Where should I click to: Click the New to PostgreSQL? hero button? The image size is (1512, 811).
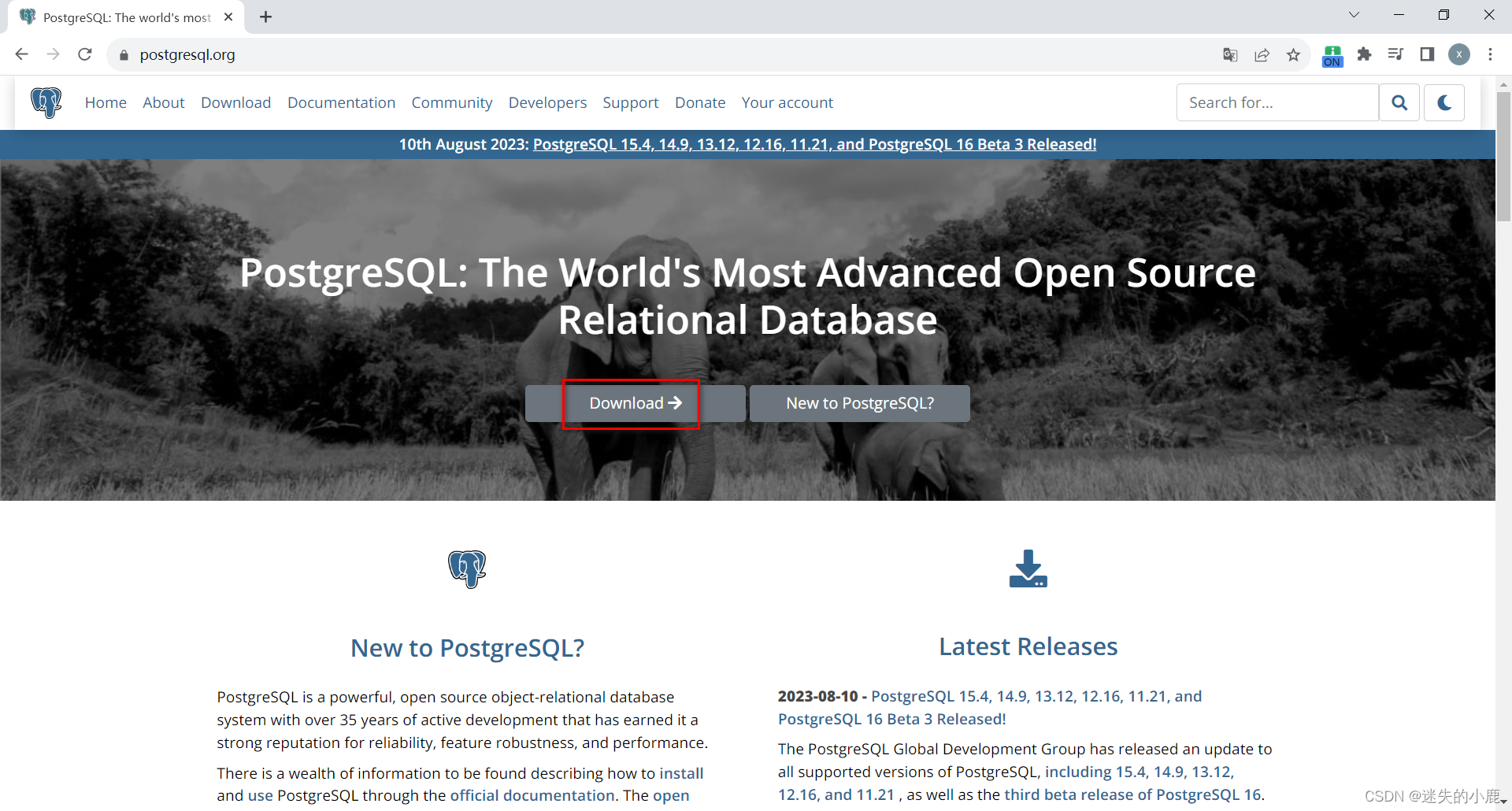(x=860, y=403)
